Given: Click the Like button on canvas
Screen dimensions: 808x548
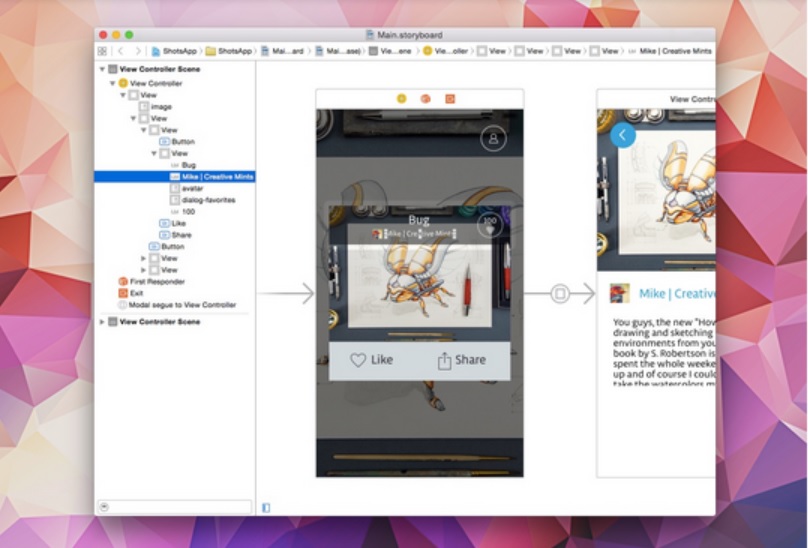Looking at the screenshot, I should coord(372,360).
